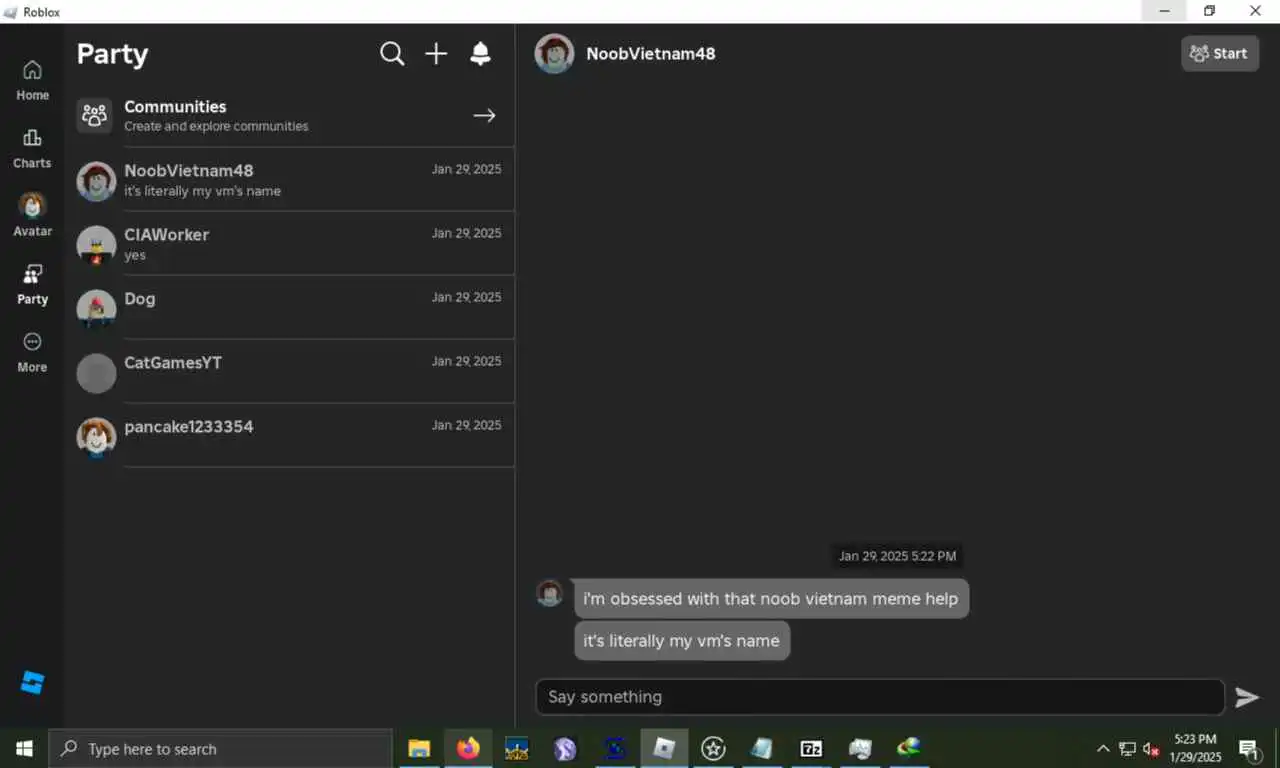
Task: Click NoobVietnam48 name in chat header
Action: pyautogui.click(x=651, y=54)
